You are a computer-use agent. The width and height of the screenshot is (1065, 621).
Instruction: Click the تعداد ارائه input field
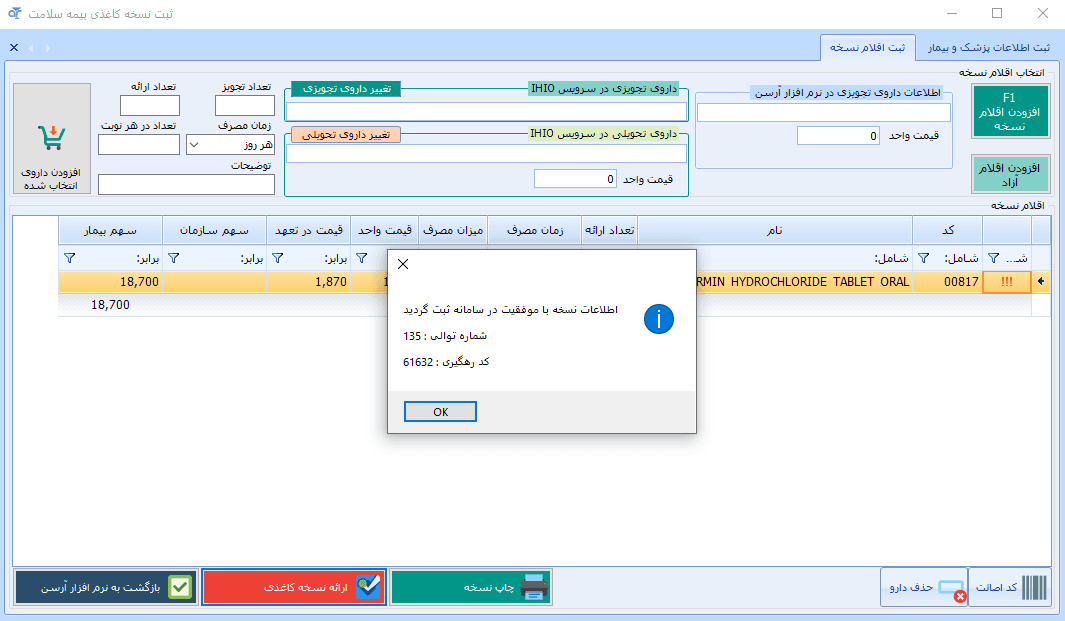[149, 105]
